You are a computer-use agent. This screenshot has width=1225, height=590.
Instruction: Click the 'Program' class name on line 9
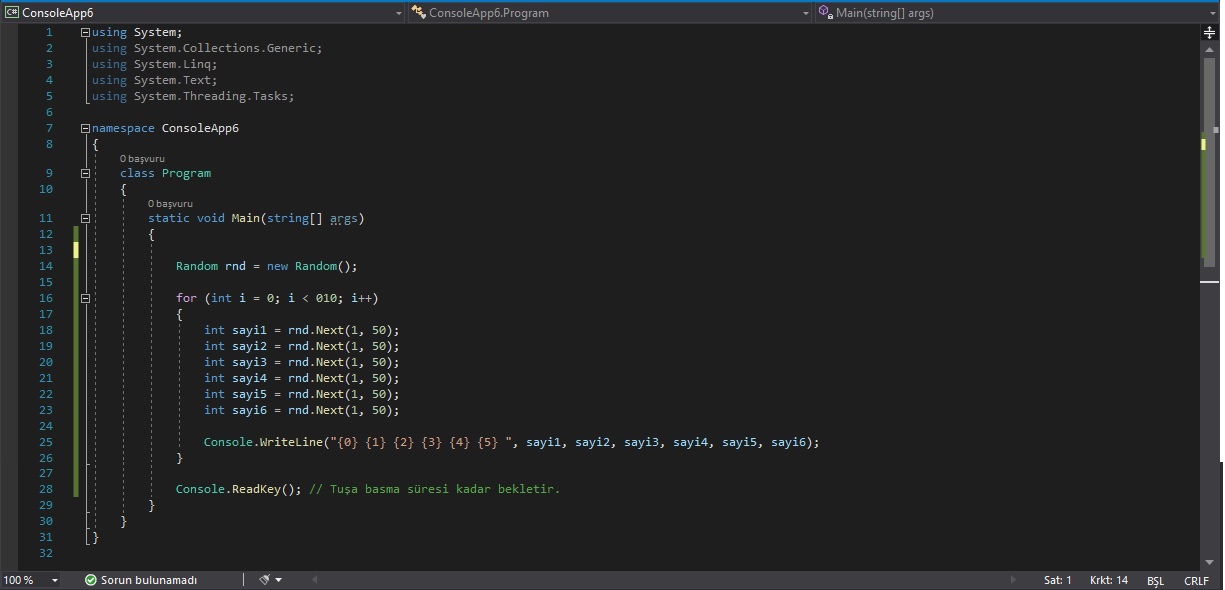186,173
